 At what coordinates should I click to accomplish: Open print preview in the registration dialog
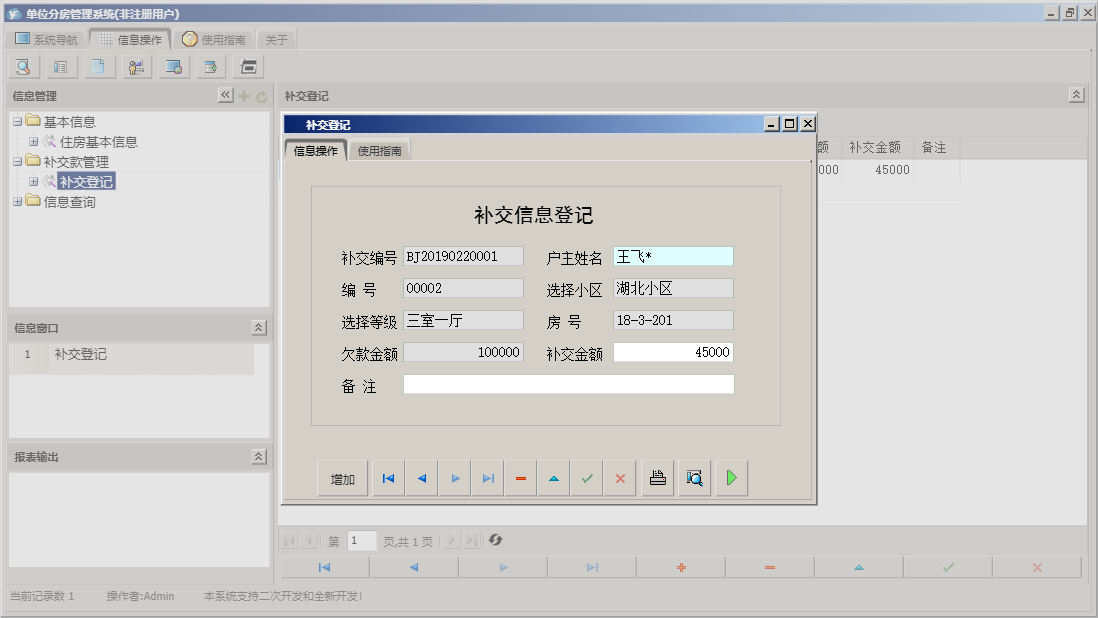(694, 478)
